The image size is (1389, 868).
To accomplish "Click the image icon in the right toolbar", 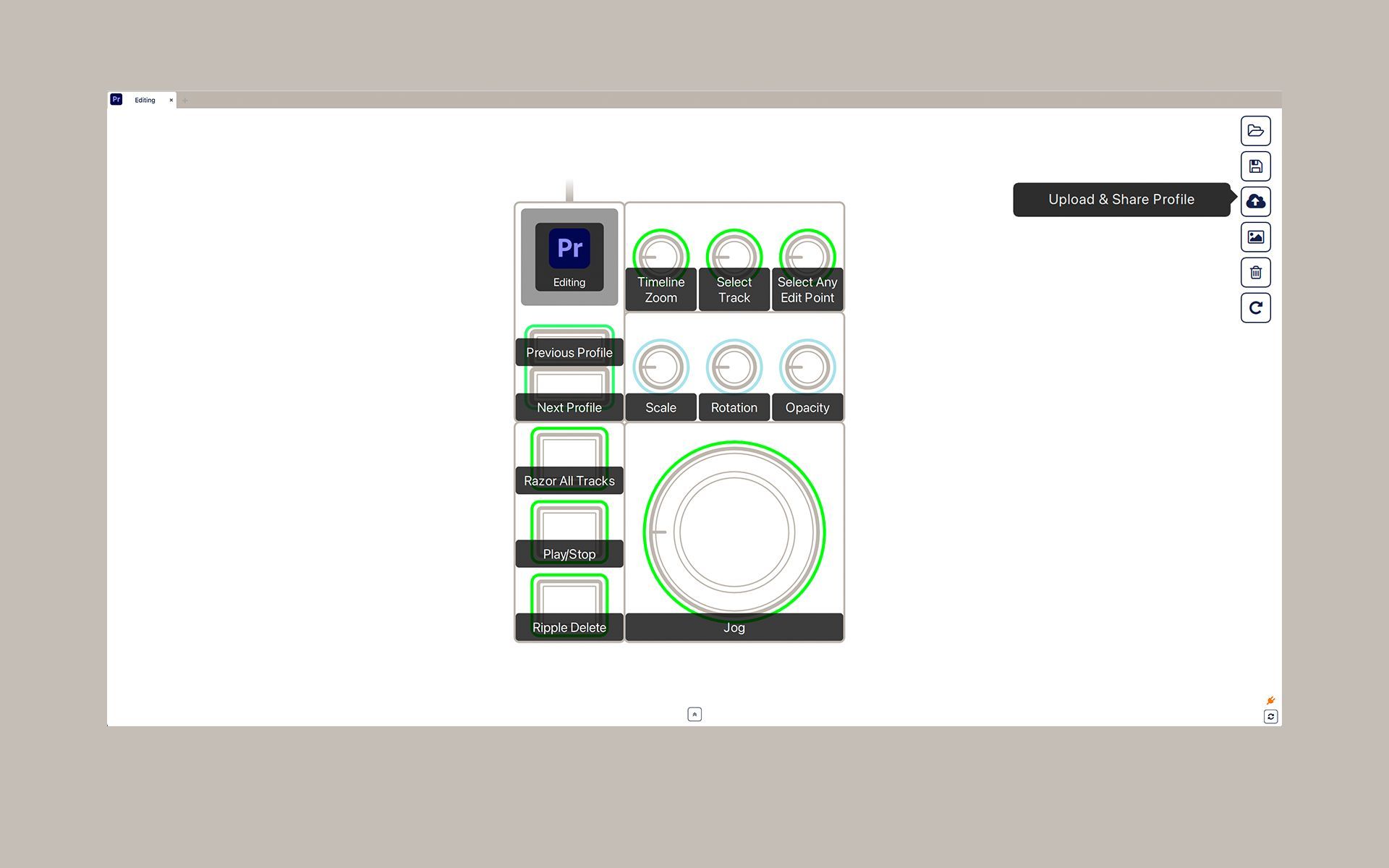I will coord(1255,237).
